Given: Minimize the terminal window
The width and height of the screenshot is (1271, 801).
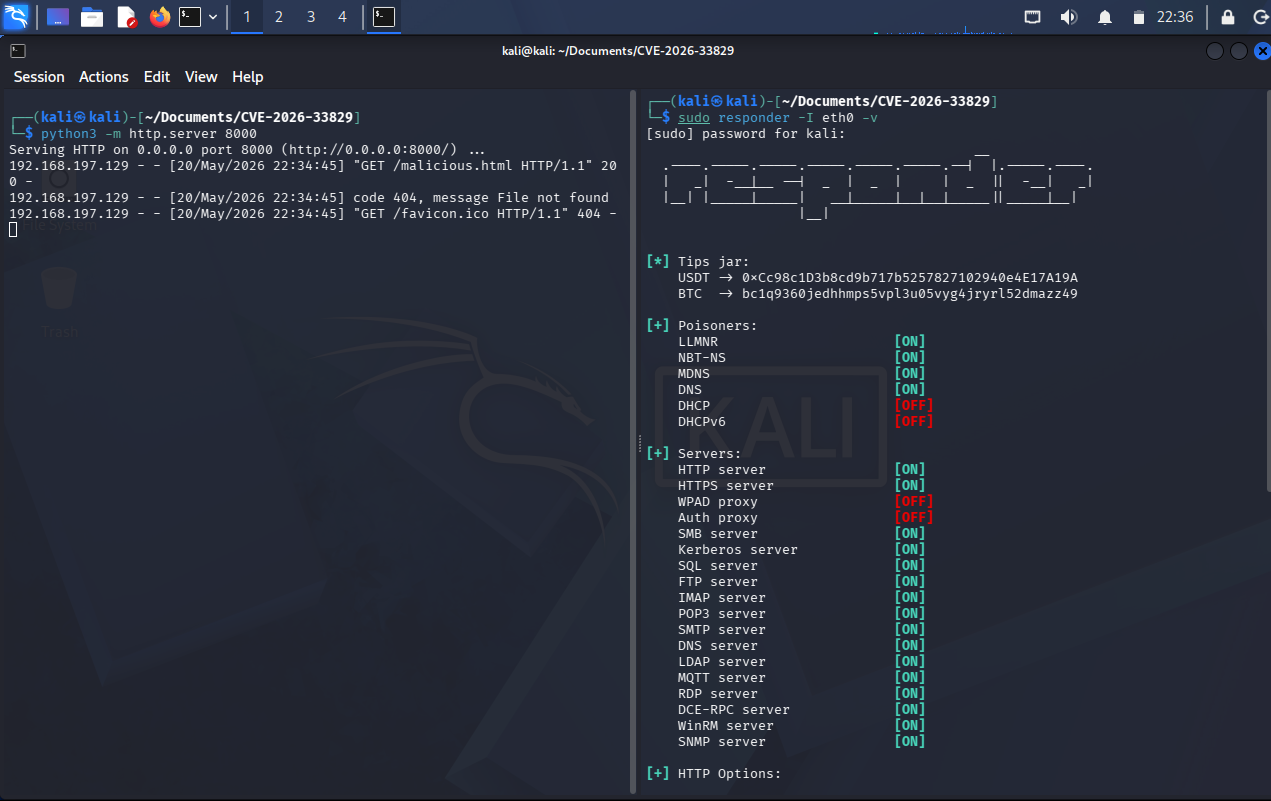Looking at the screenshot, I should (x=1215, y=50).
